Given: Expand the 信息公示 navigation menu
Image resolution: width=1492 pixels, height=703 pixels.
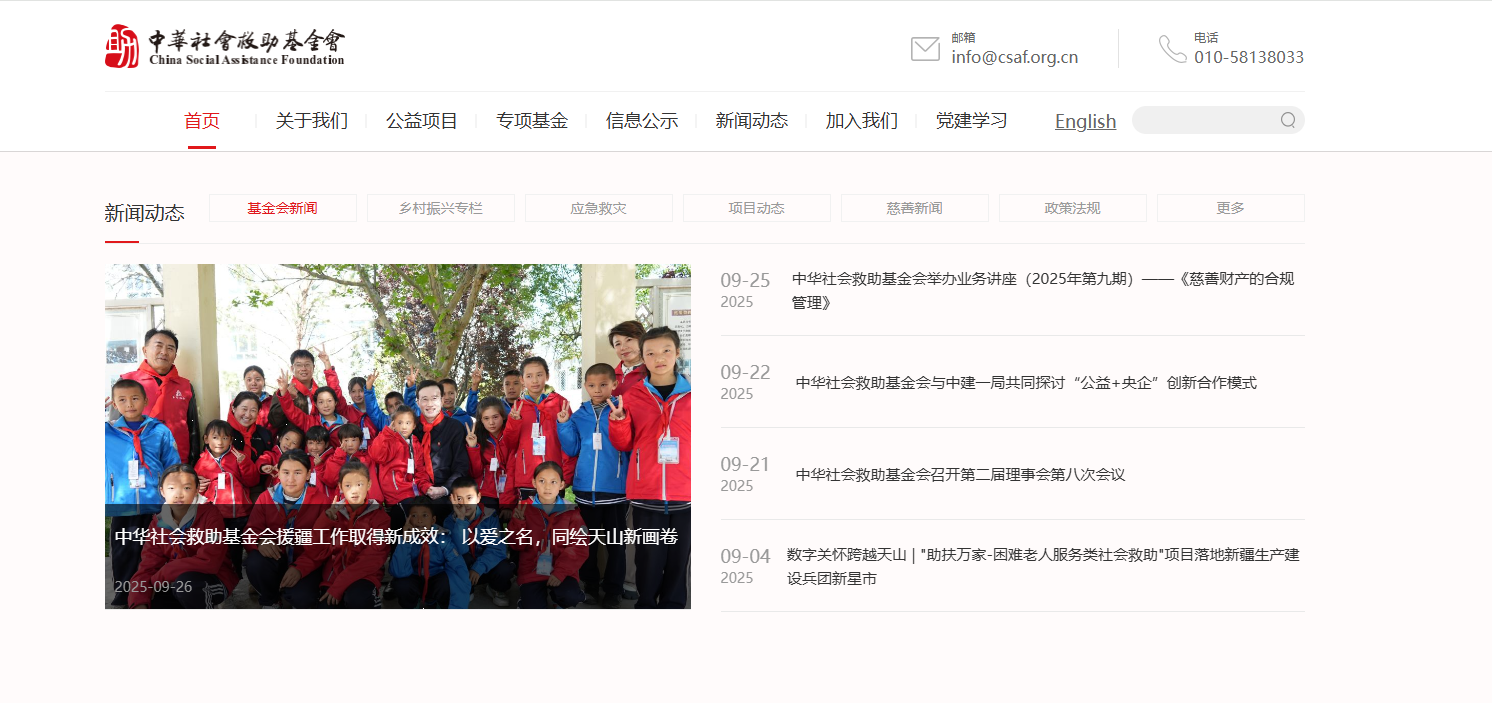Looking at the screenshot, I should click(x=642, y=121).
